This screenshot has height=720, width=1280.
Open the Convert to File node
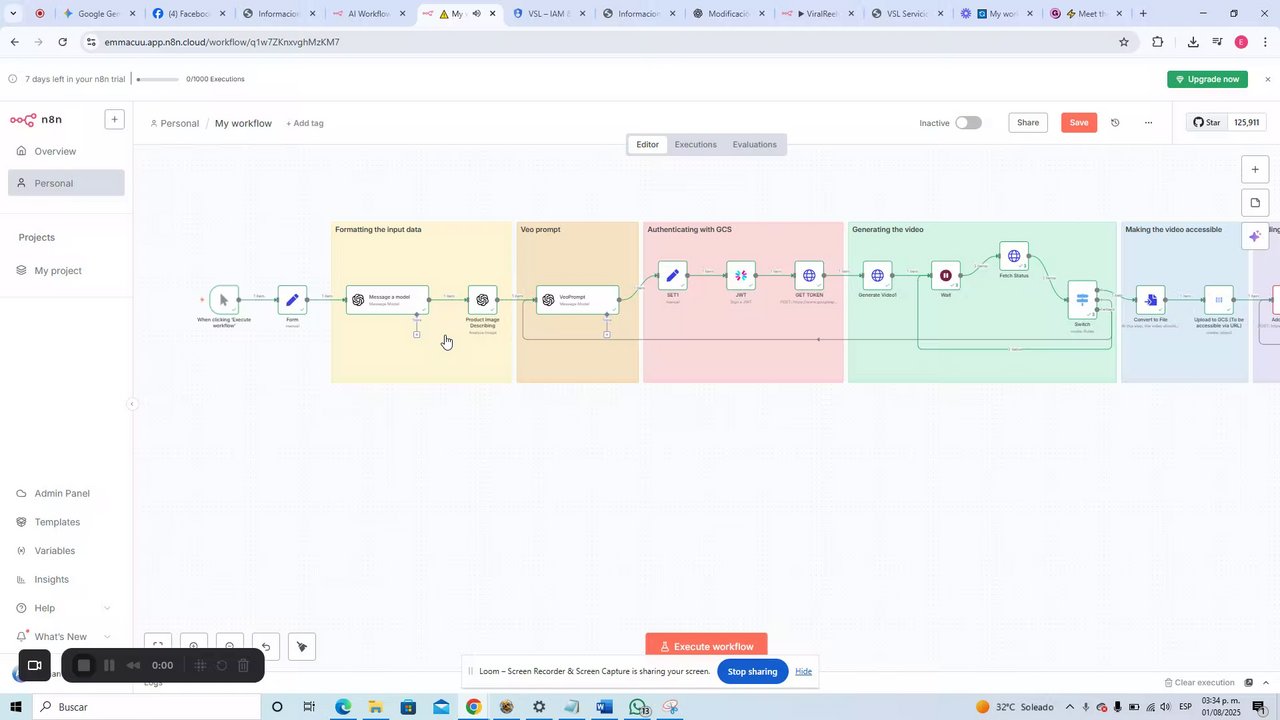(1150, 300)
